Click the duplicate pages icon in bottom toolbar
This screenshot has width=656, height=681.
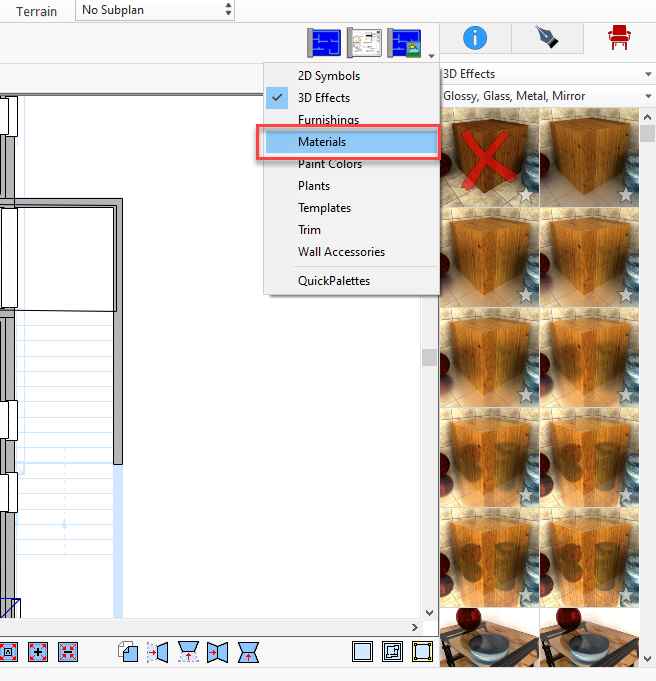click(128, 652)
